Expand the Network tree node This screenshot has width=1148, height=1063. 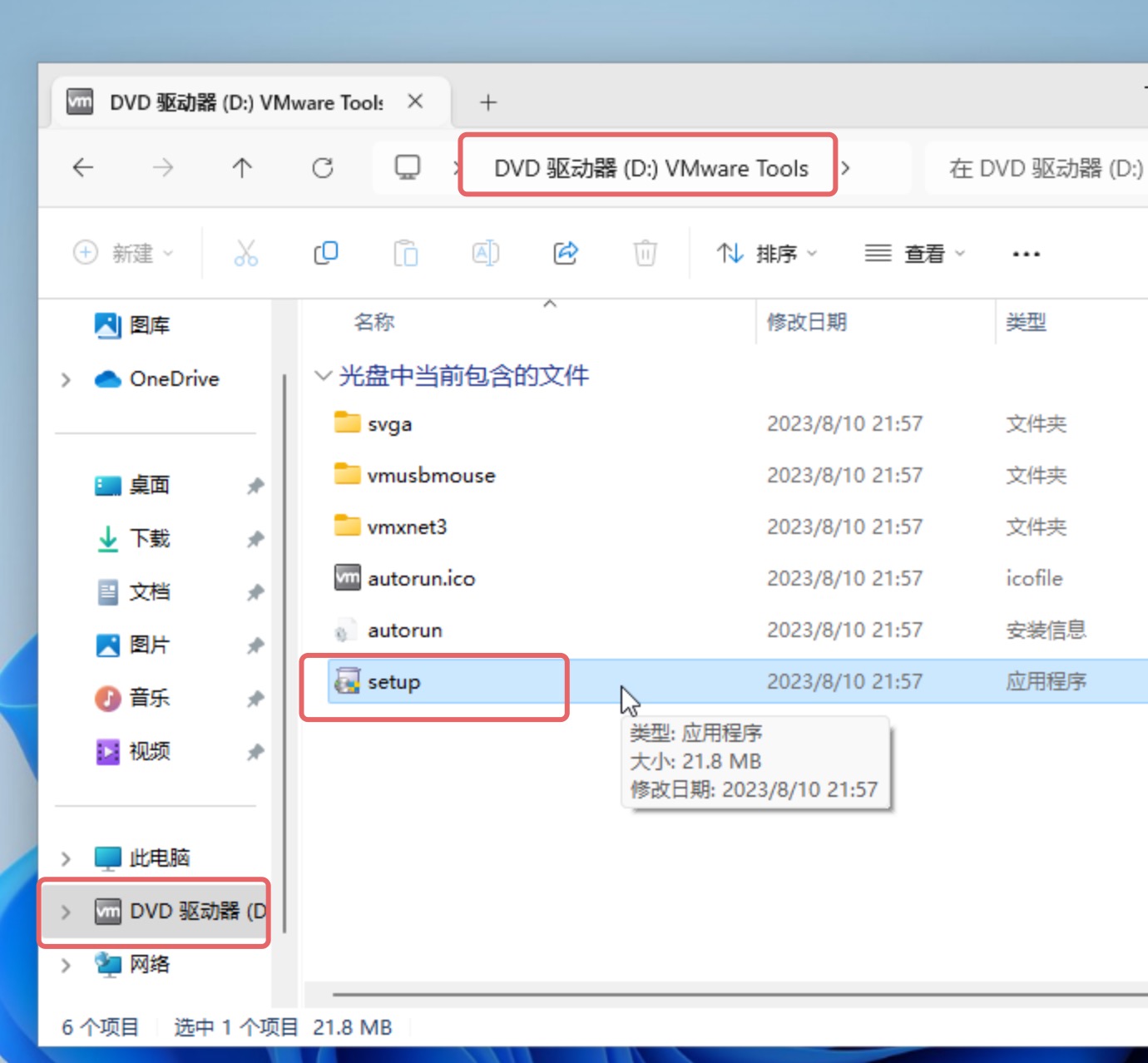(66, 965)
